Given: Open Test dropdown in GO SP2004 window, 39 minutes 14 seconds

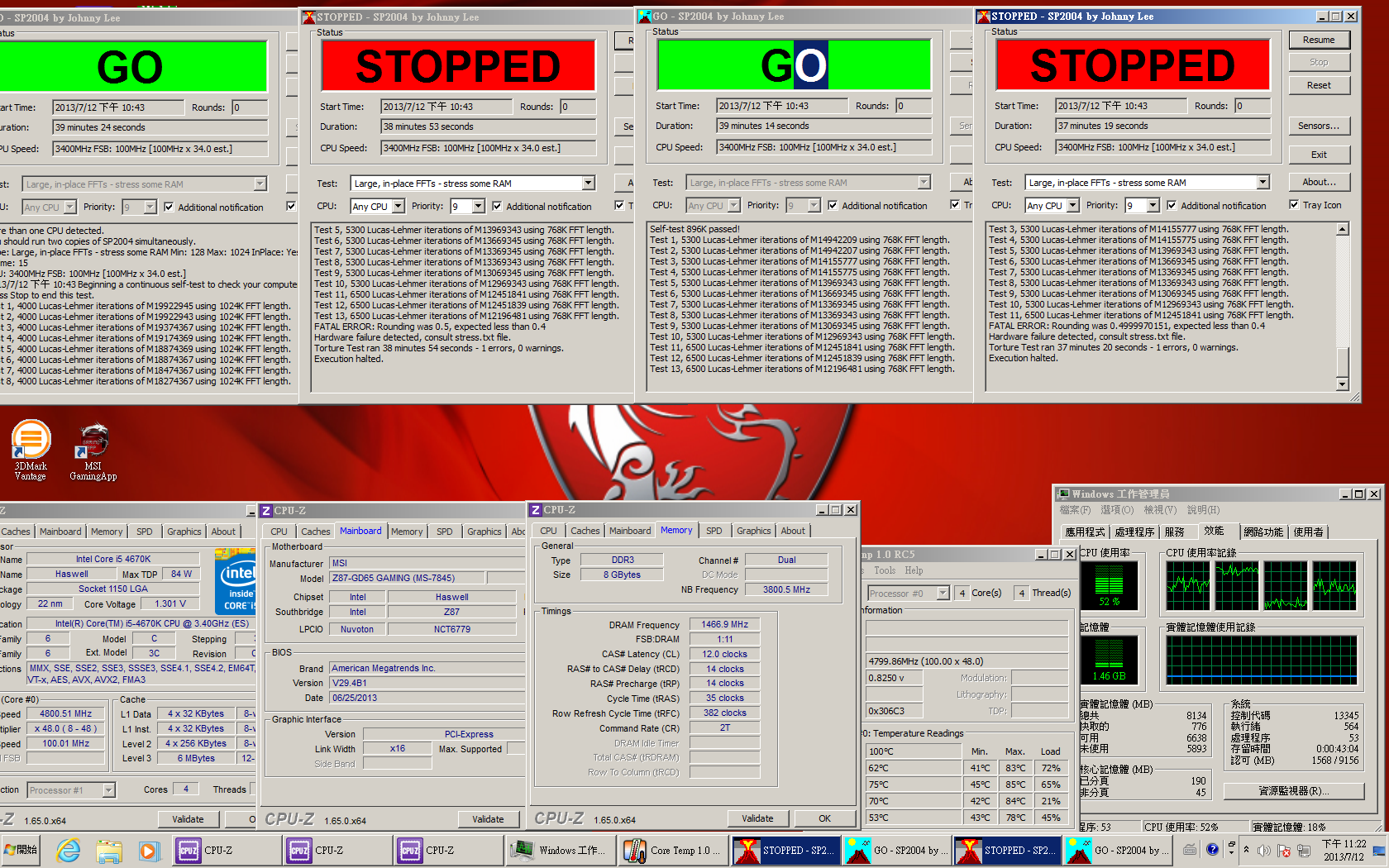Looking at the screenshot, I should [924, 183].
